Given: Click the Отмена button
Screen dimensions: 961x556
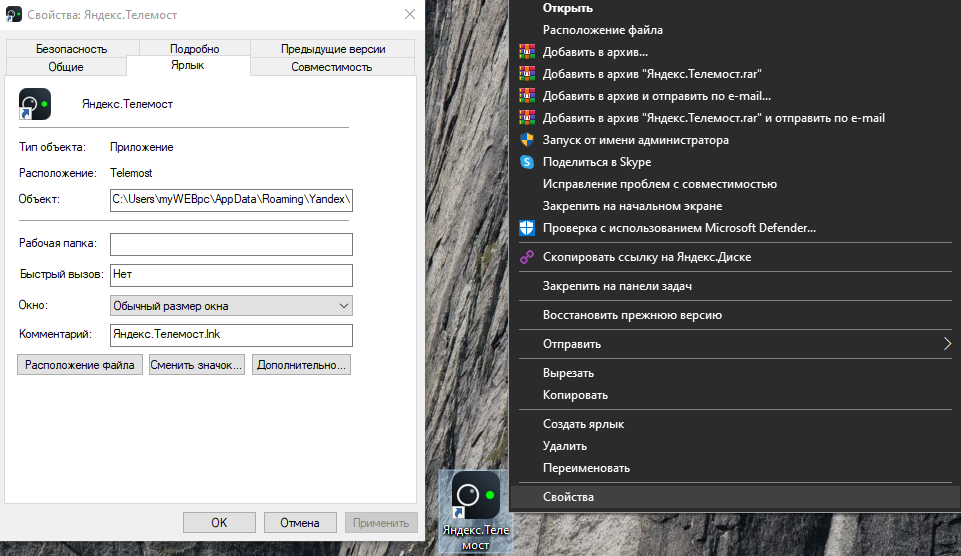Looking at the screenshot, I should (x=300, y=523).
